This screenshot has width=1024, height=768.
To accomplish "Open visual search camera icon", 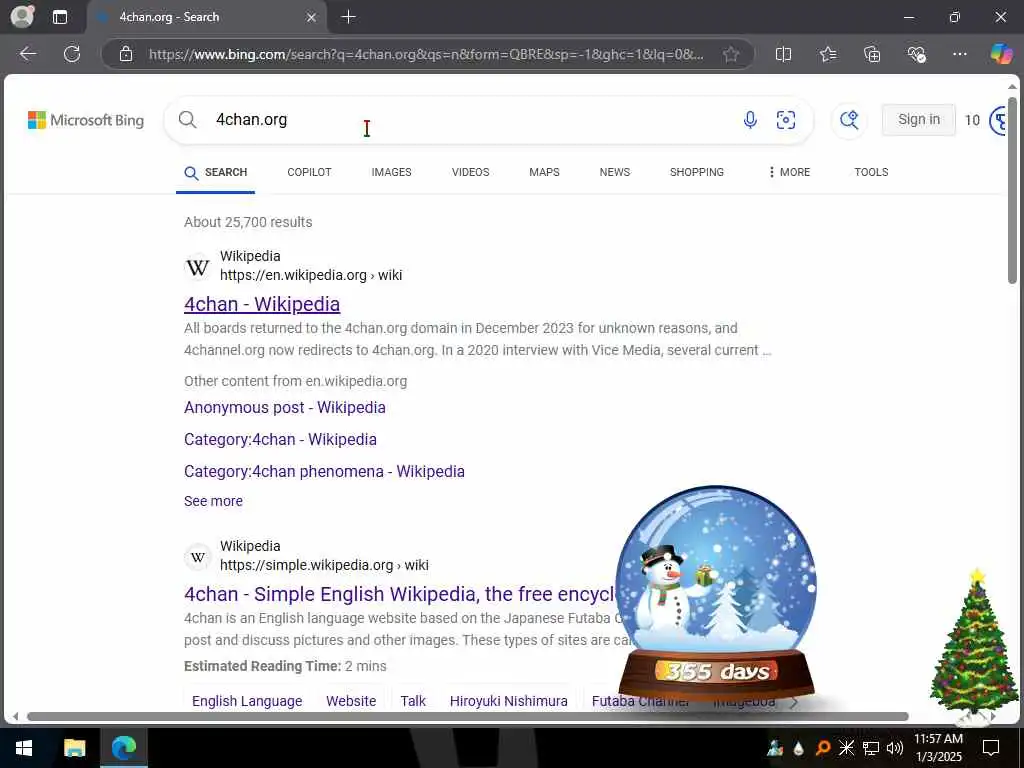I will coord(786,120).
